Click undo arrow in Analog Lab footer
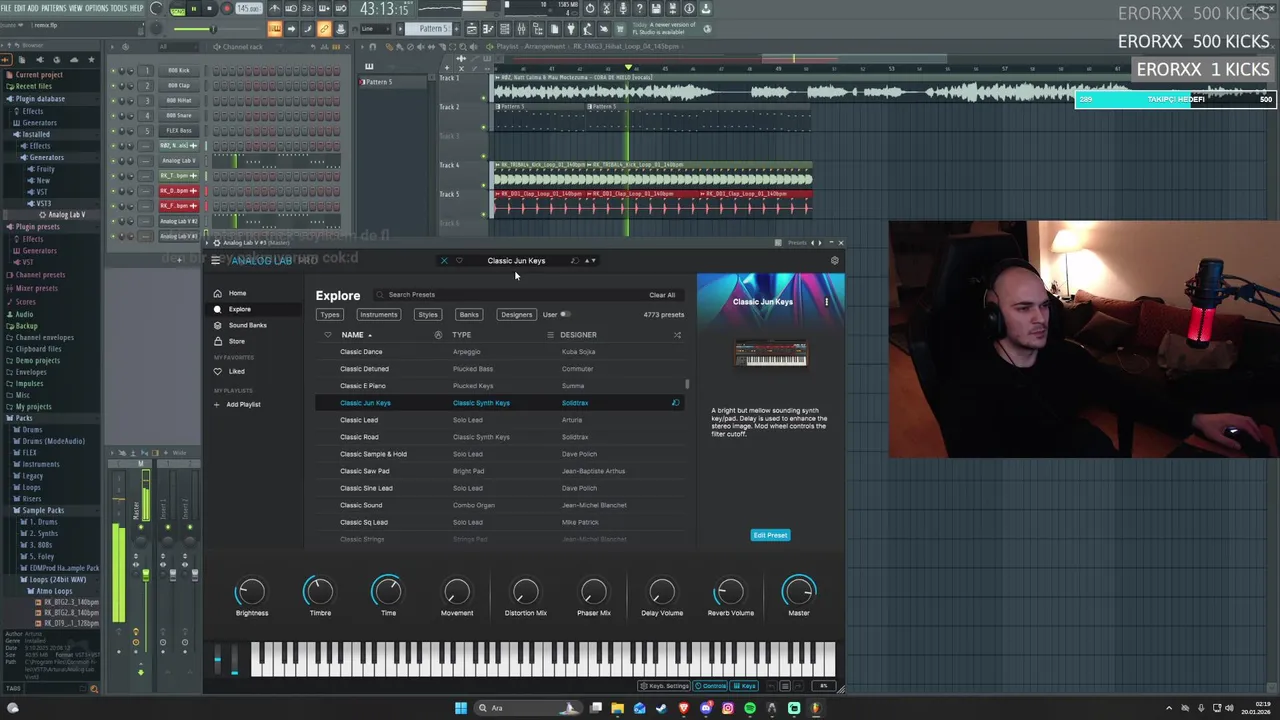1280x720 pixels. (771, 686)
